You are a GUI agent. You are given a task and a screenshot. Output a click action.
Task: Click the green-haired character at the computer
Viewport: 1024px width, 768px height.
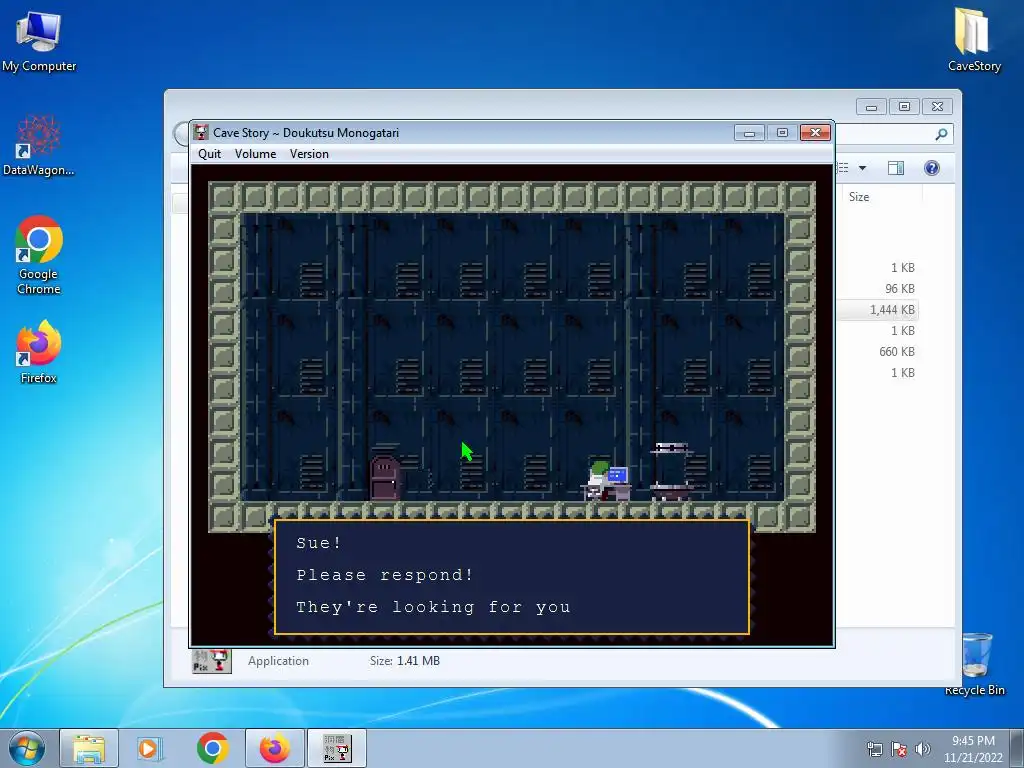[598, 480]
